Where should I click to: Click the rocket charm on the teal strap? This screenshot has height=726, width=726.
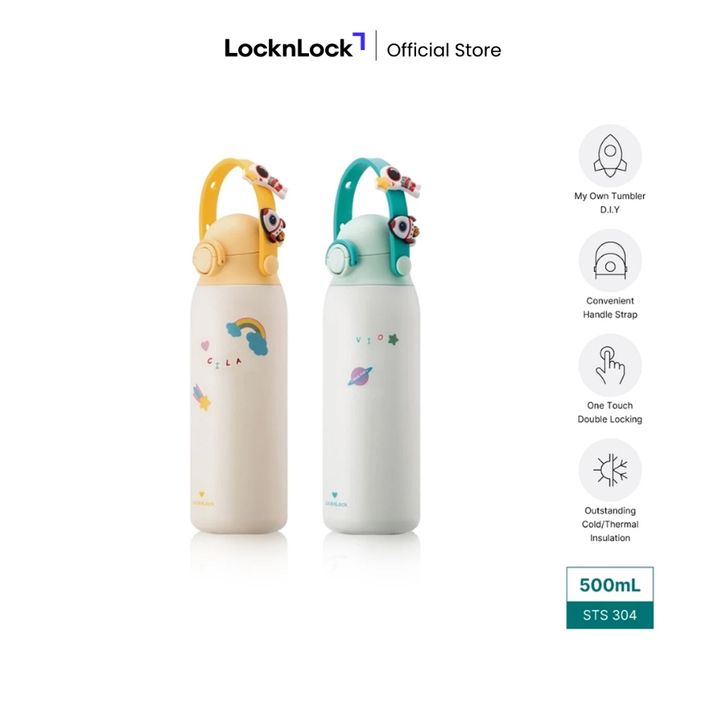(404, 228)
